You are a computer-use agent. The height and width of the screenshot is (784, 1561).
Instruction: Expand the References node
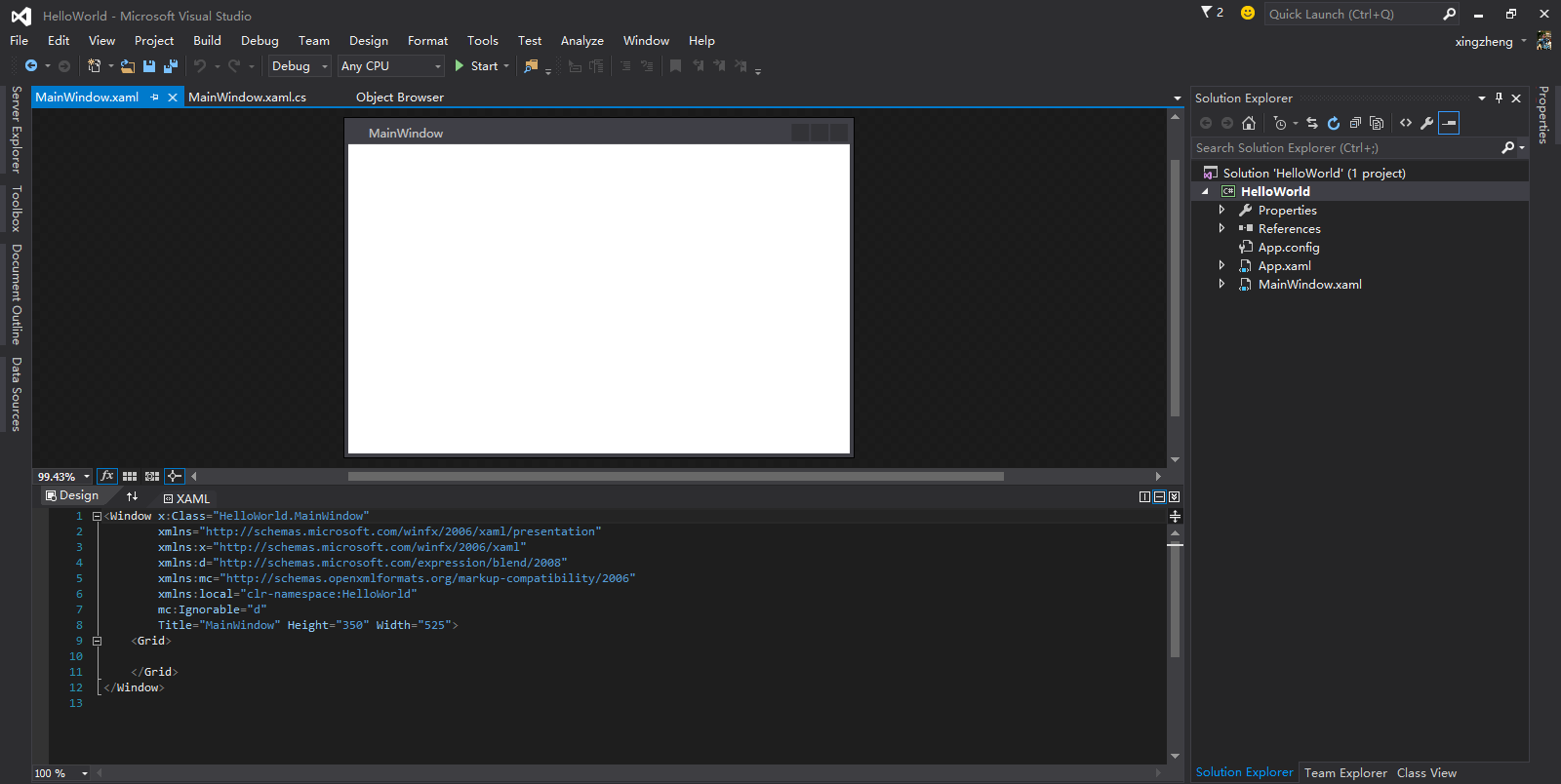1221,228
